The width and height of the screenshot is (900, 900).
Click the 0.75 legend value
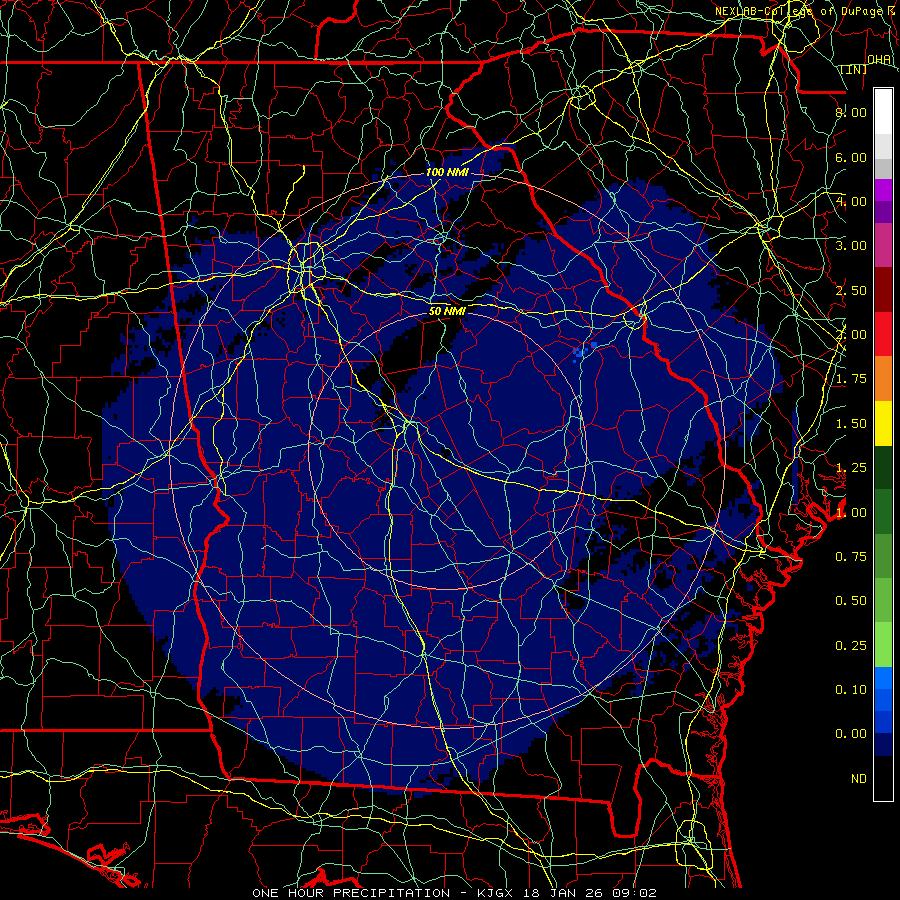[x=851, y=557]
